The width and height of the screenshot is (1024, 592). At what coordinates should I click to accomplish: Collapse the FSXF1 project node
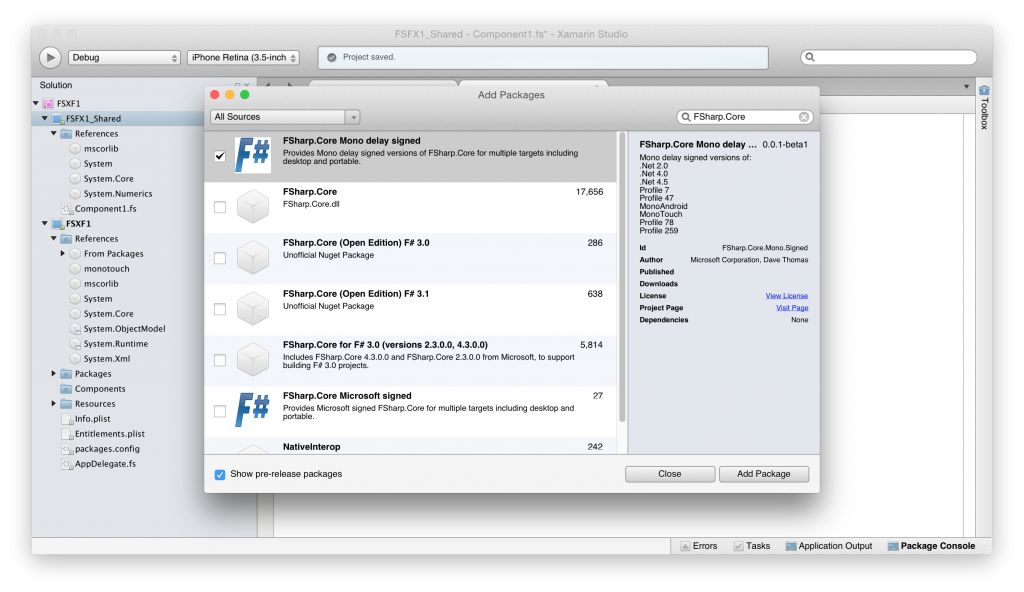pos(44,223)
